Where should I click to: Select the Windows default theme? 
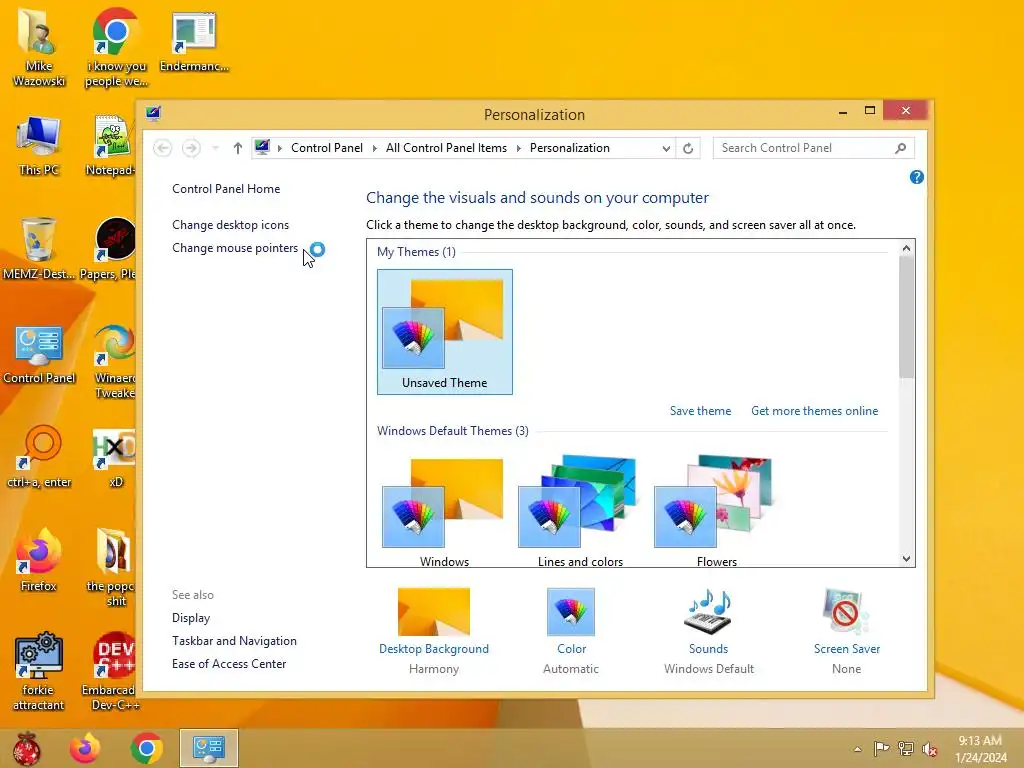[445, 511]
